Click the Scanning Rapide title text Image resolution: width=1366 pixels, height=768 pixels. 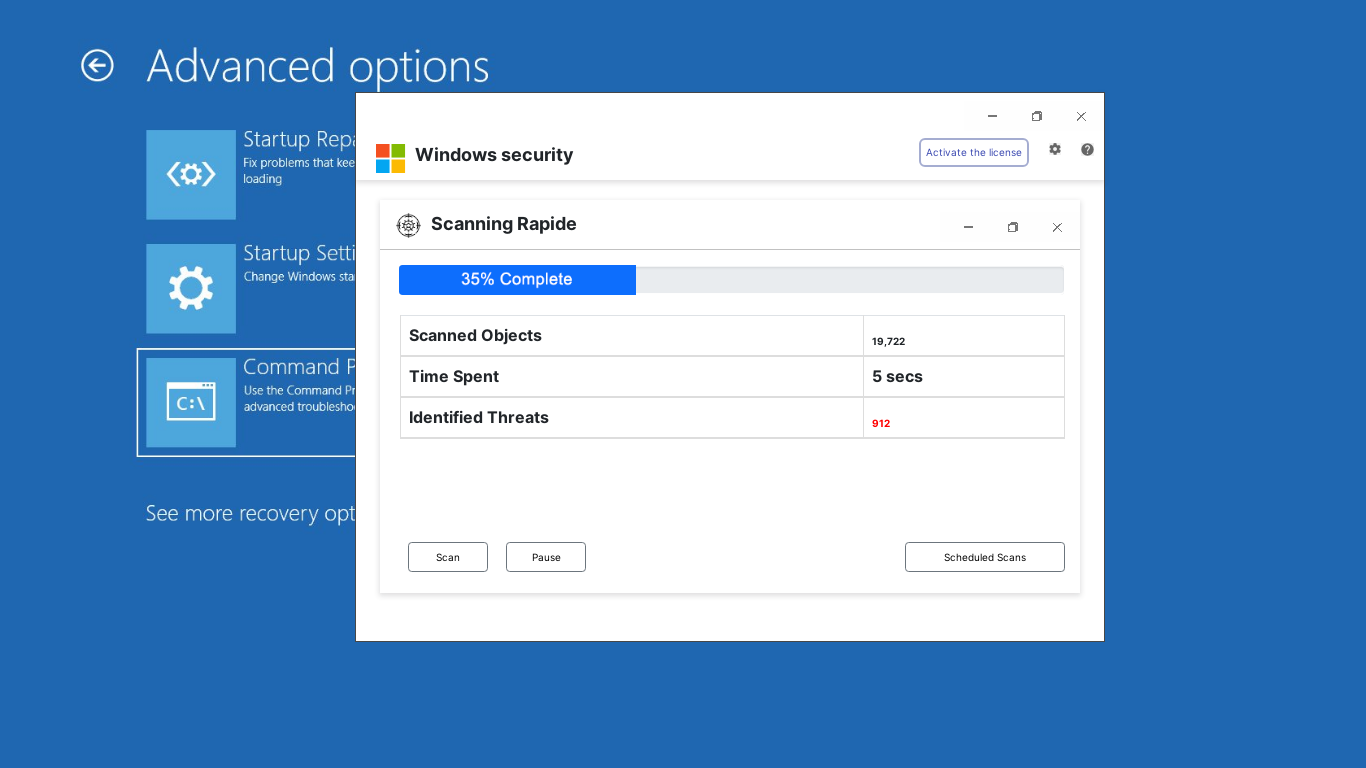click(504, 224)
